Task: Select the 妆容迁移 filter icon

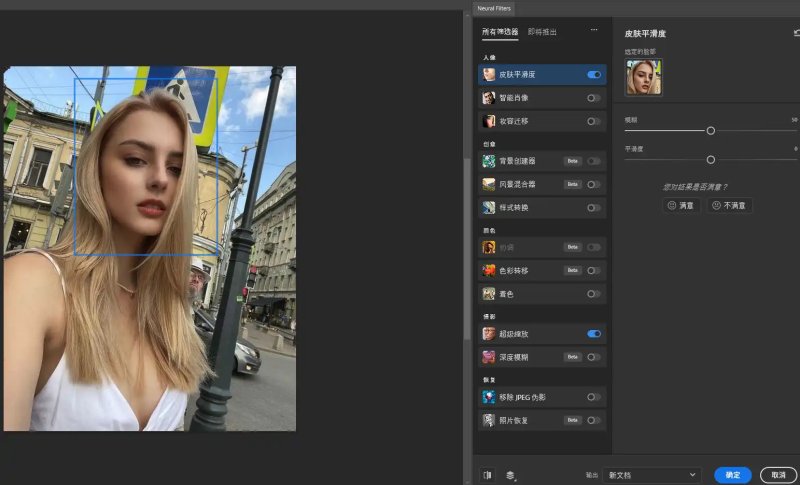Action: tap(489, 121)
